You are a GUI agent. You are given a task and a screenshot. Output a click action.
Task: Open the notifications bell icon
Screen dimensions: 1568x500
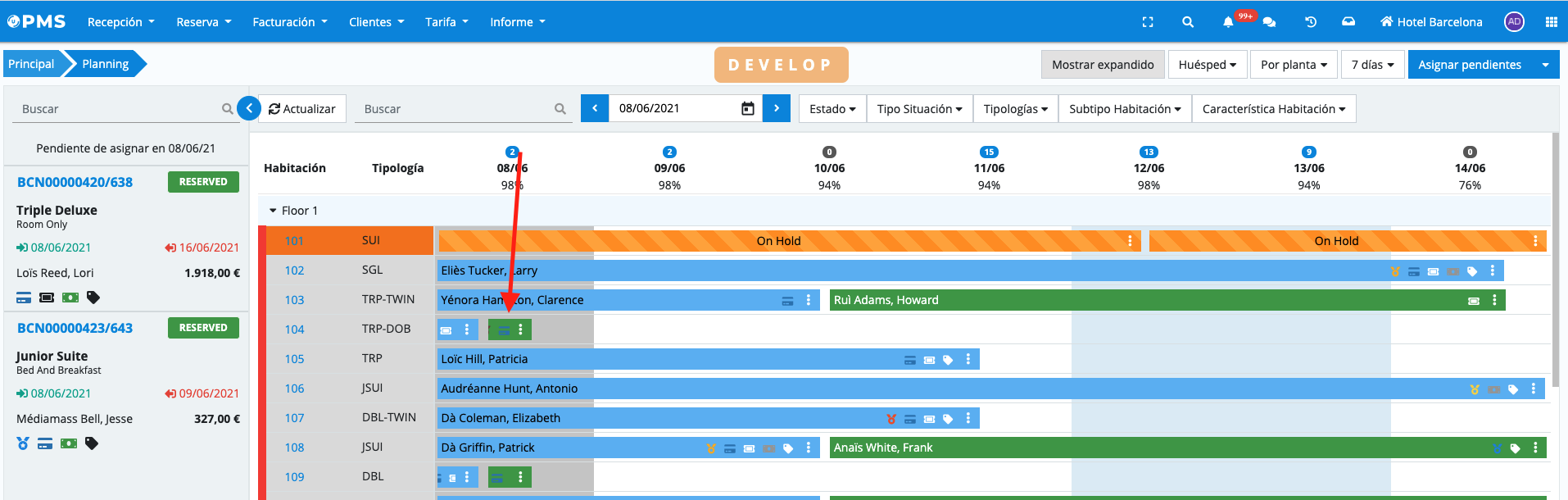[1228, 22]
